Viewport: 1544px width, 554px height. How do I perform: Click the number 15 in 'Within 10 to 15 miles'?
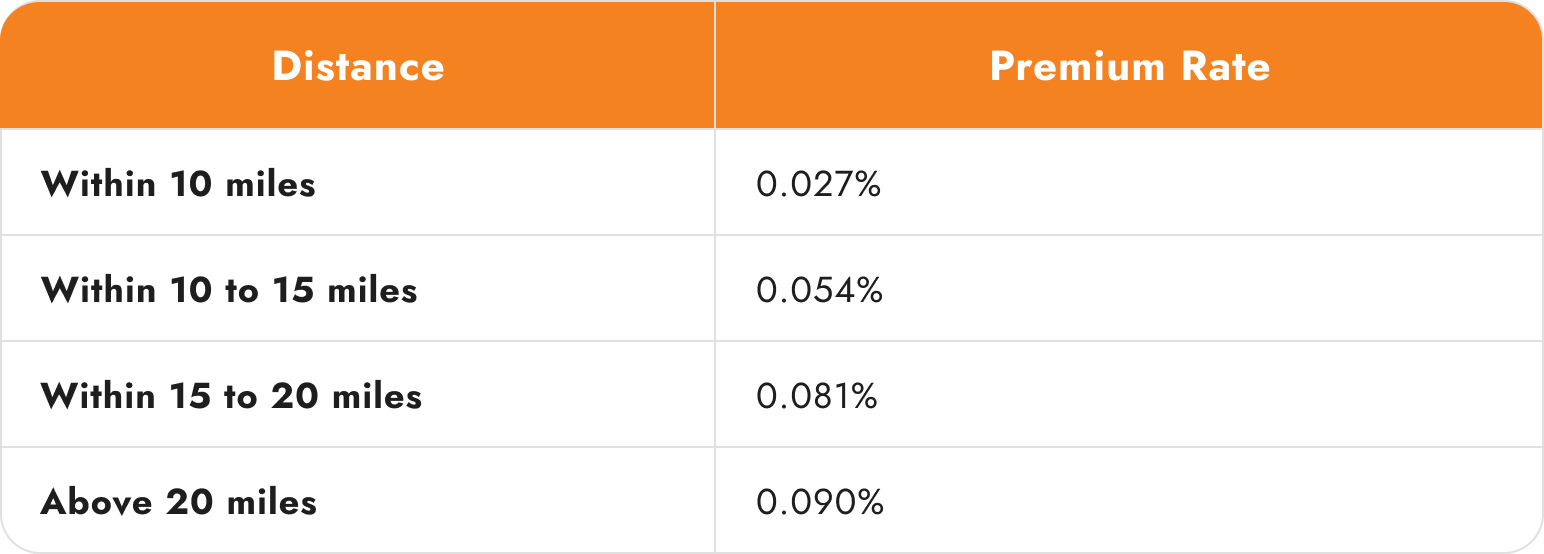290,291
